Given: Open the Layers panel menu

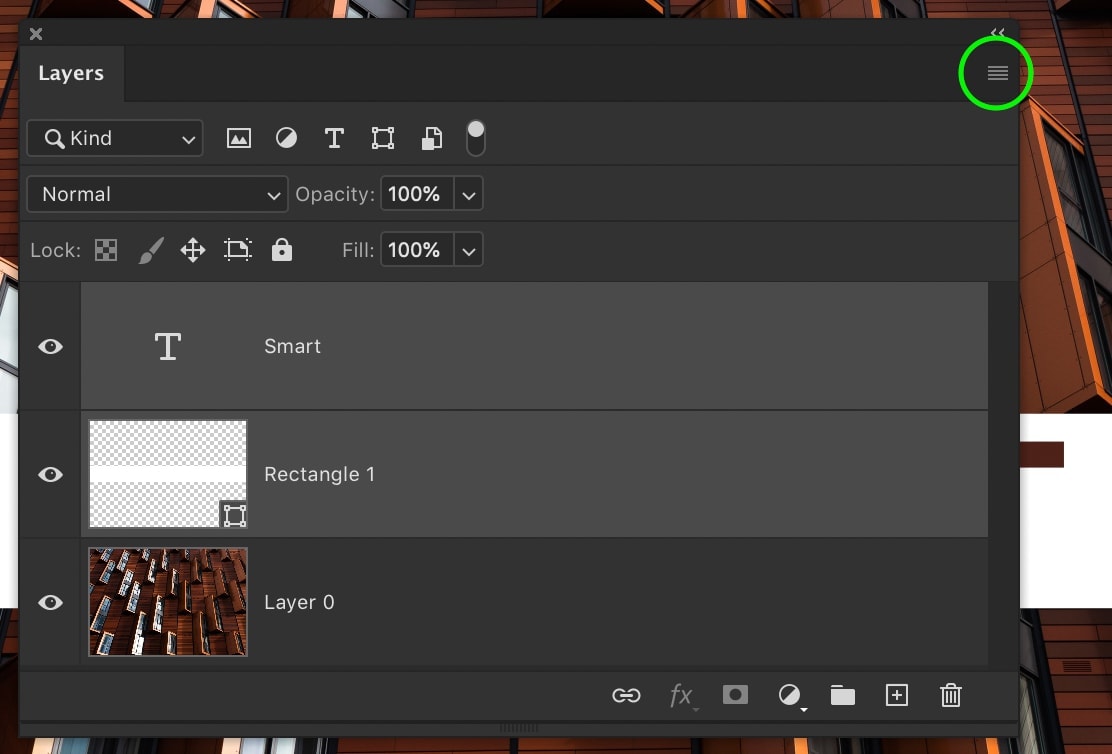Looking at the screenshot, I should pos(996,73).
